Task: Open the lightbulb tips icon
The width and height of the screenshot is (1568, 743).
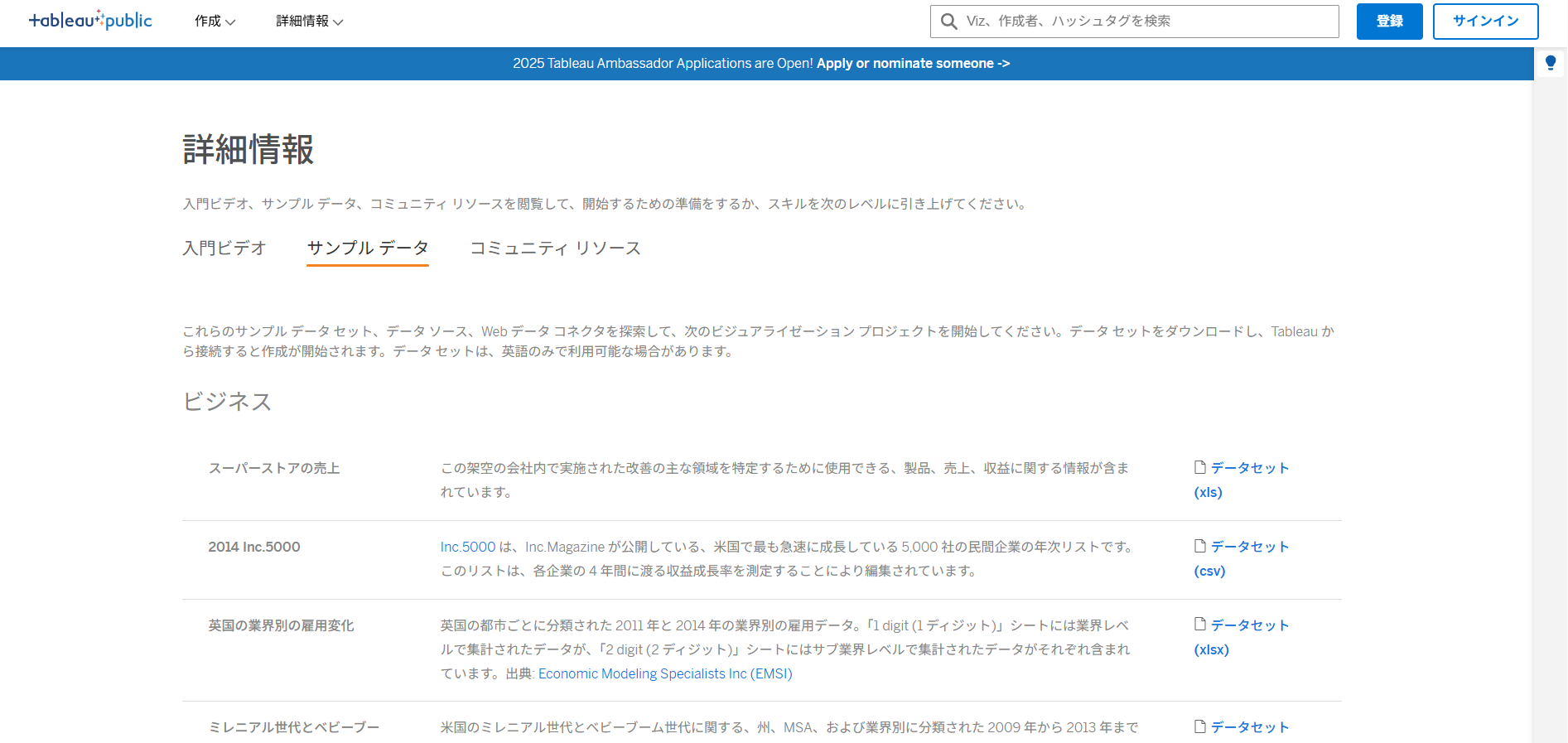Action: pyautogui.click(x=1551, y=63)
